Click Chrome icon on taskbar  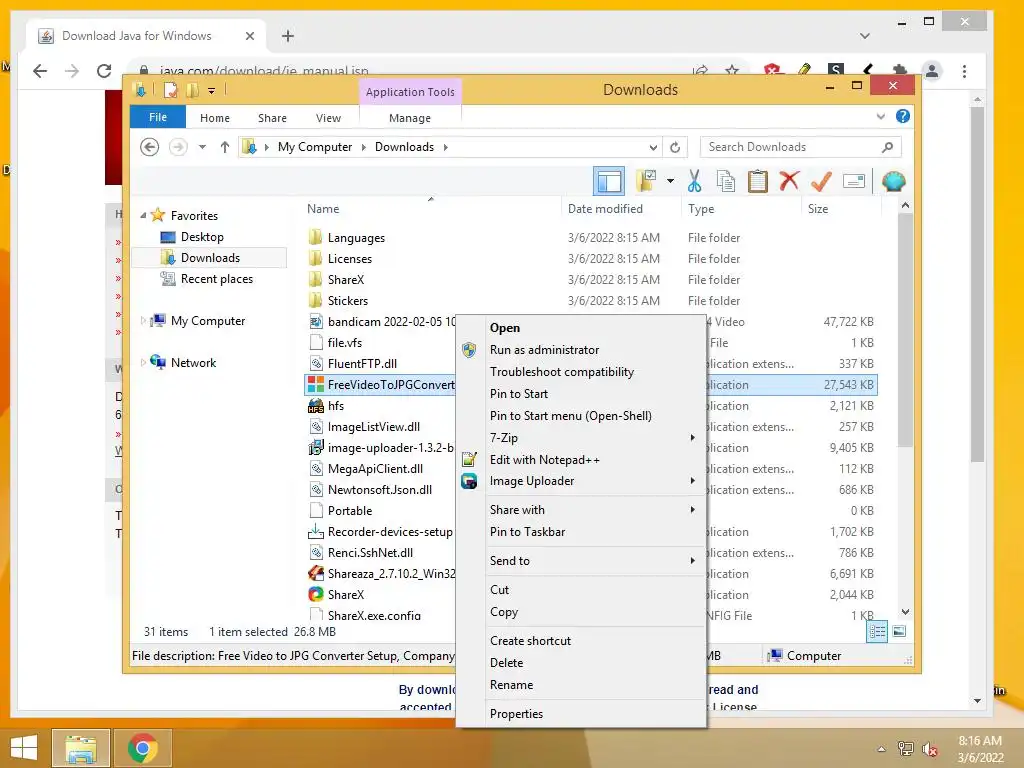(x=142, y=748)
